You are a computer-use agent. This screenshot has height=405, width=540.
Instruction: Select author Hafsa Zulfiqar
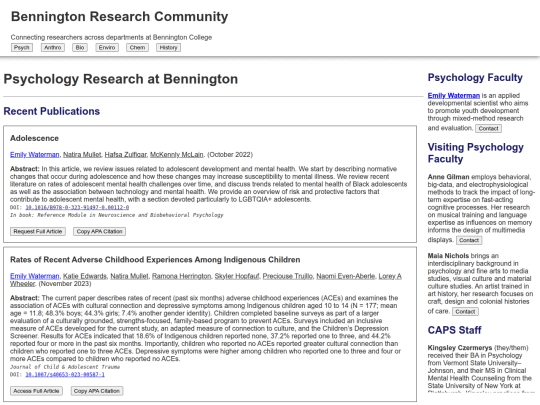point(126,155)
